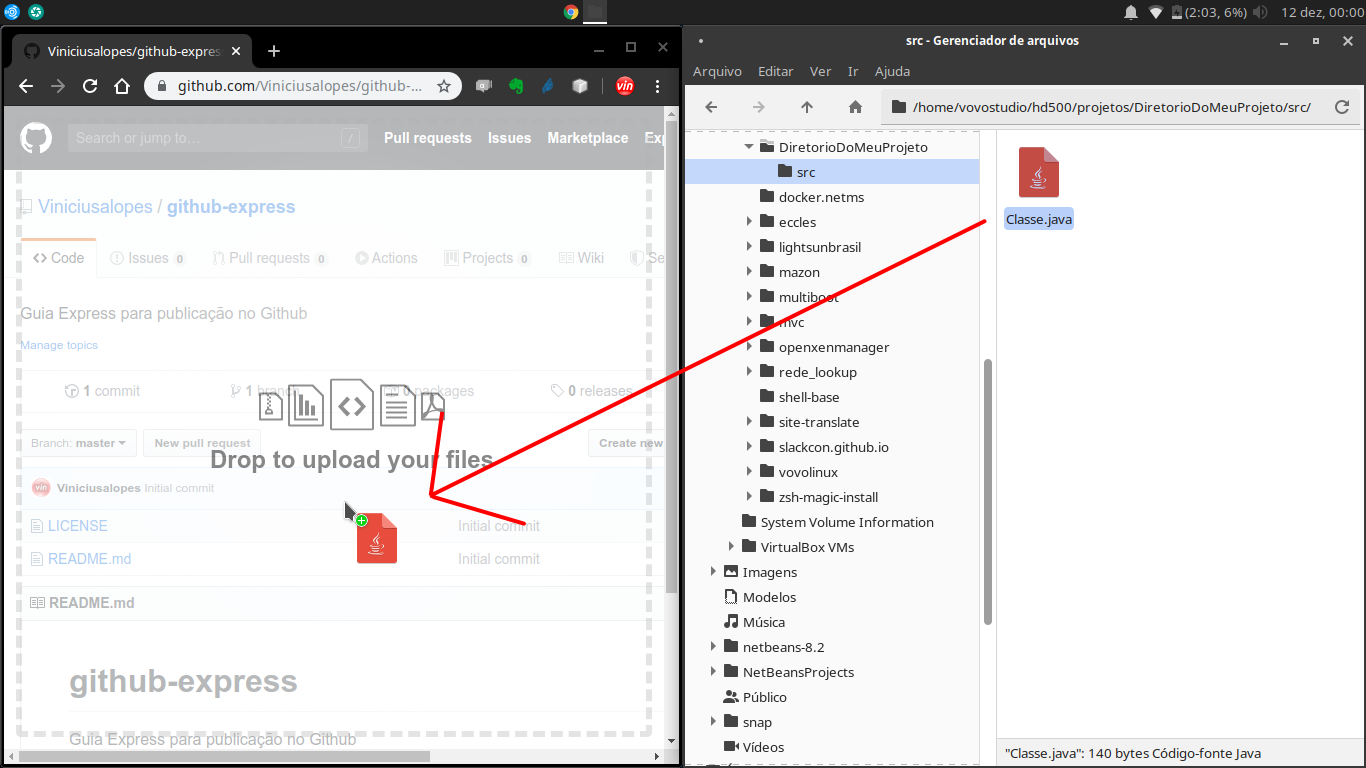Open the red 'vin' profile avatar in Chrome
Image resolution: width=1366 pixels, height=768 pixels.
[x=625, y=86]
